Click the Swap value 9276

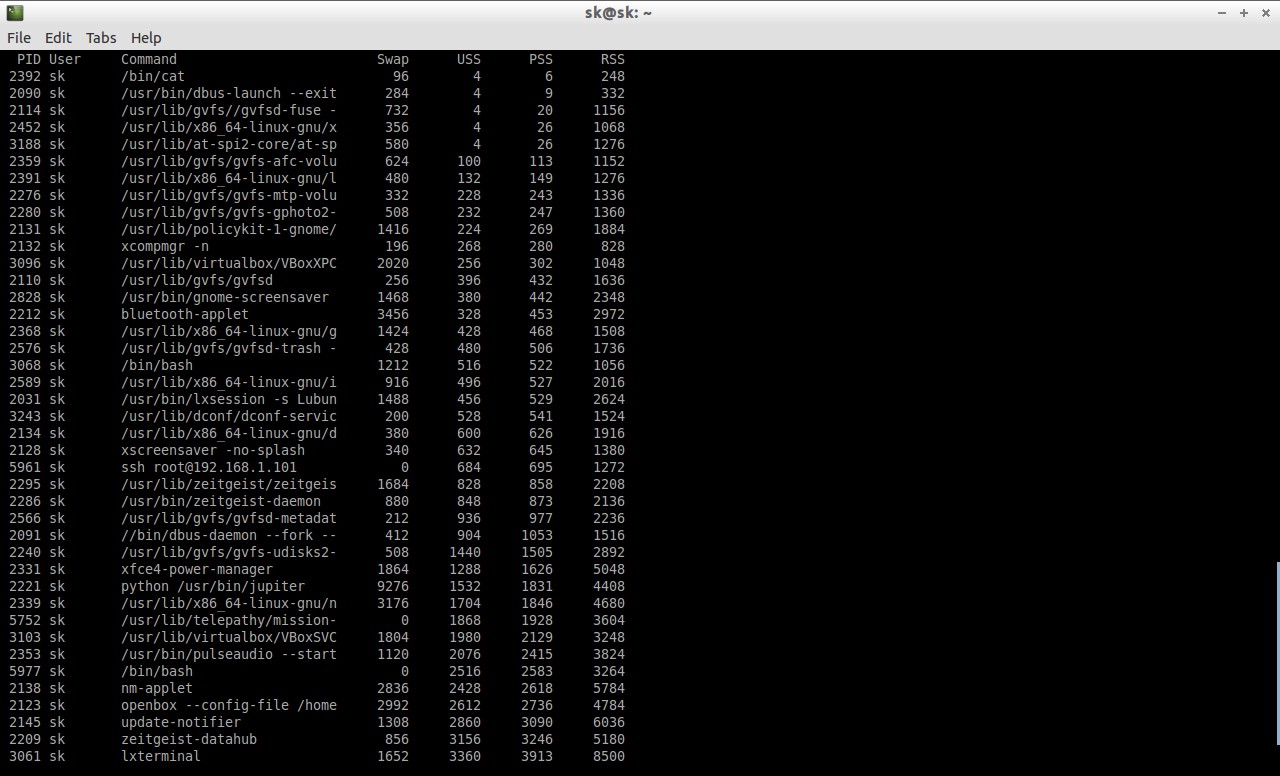(x=393, y=586)
